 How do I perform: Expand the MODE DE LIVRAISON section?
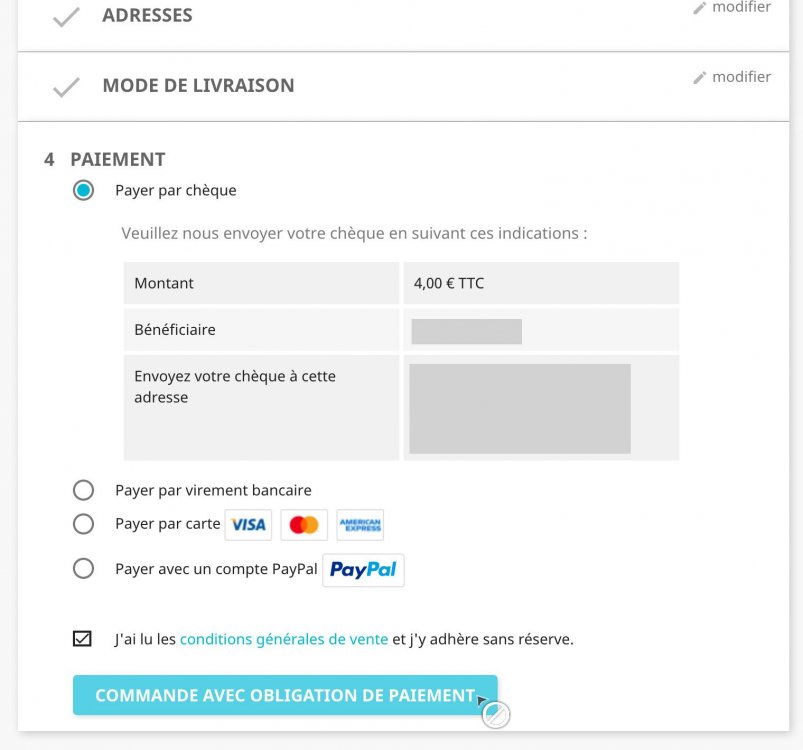pos(197,85)
